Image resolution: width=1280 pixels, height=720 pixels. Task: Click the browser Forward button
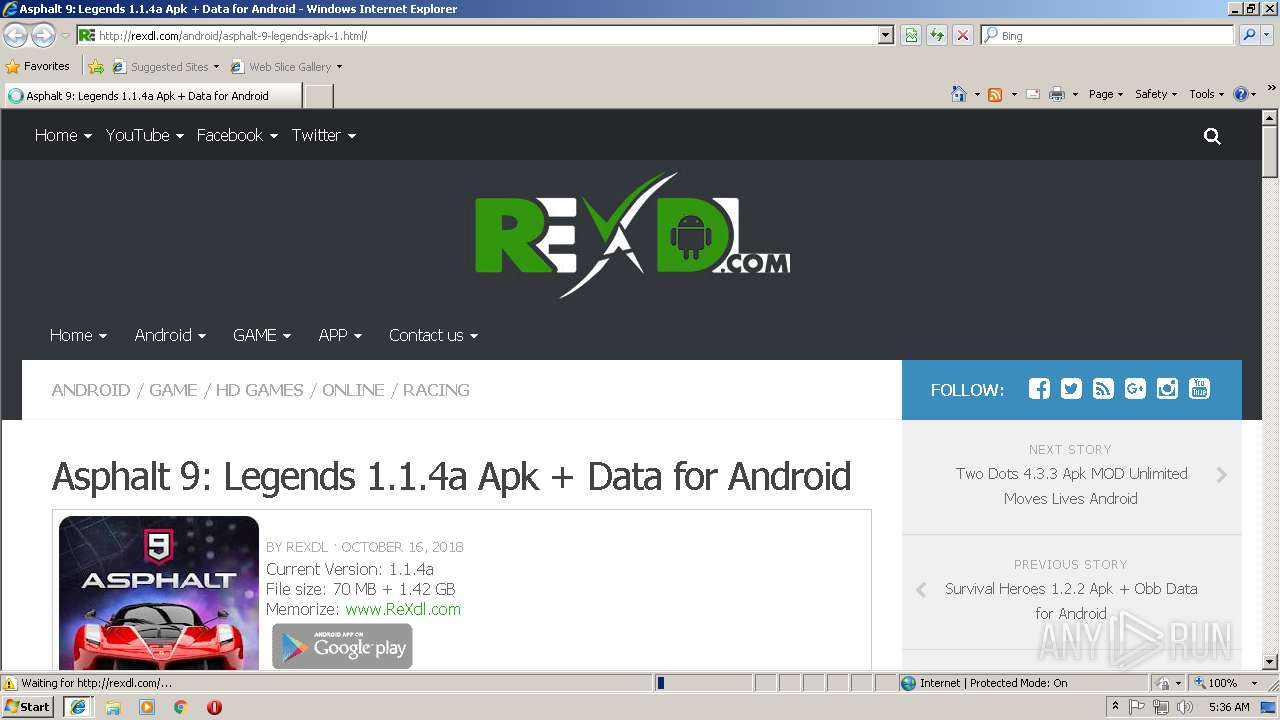[43, 35]
